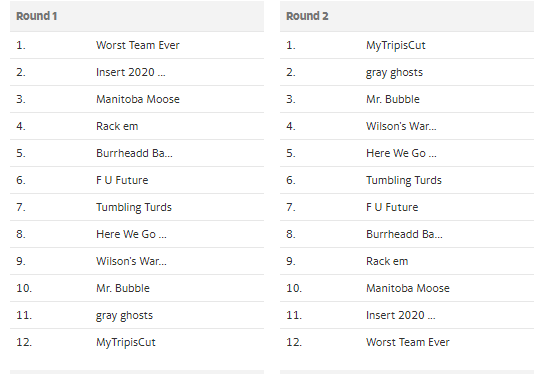Open MyTripisCut pick 12 in Round 1

click(x=126, y=342)
